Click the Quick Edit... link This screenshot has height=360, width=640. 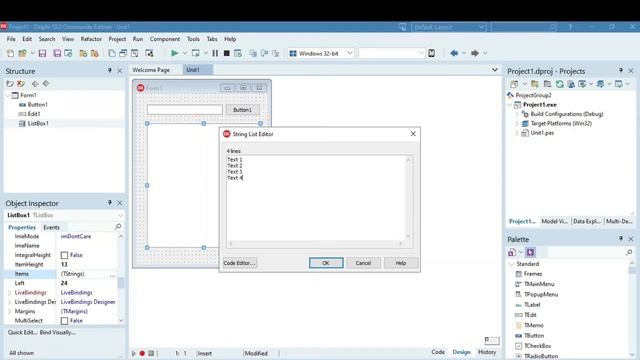click(x=22, y=332)
